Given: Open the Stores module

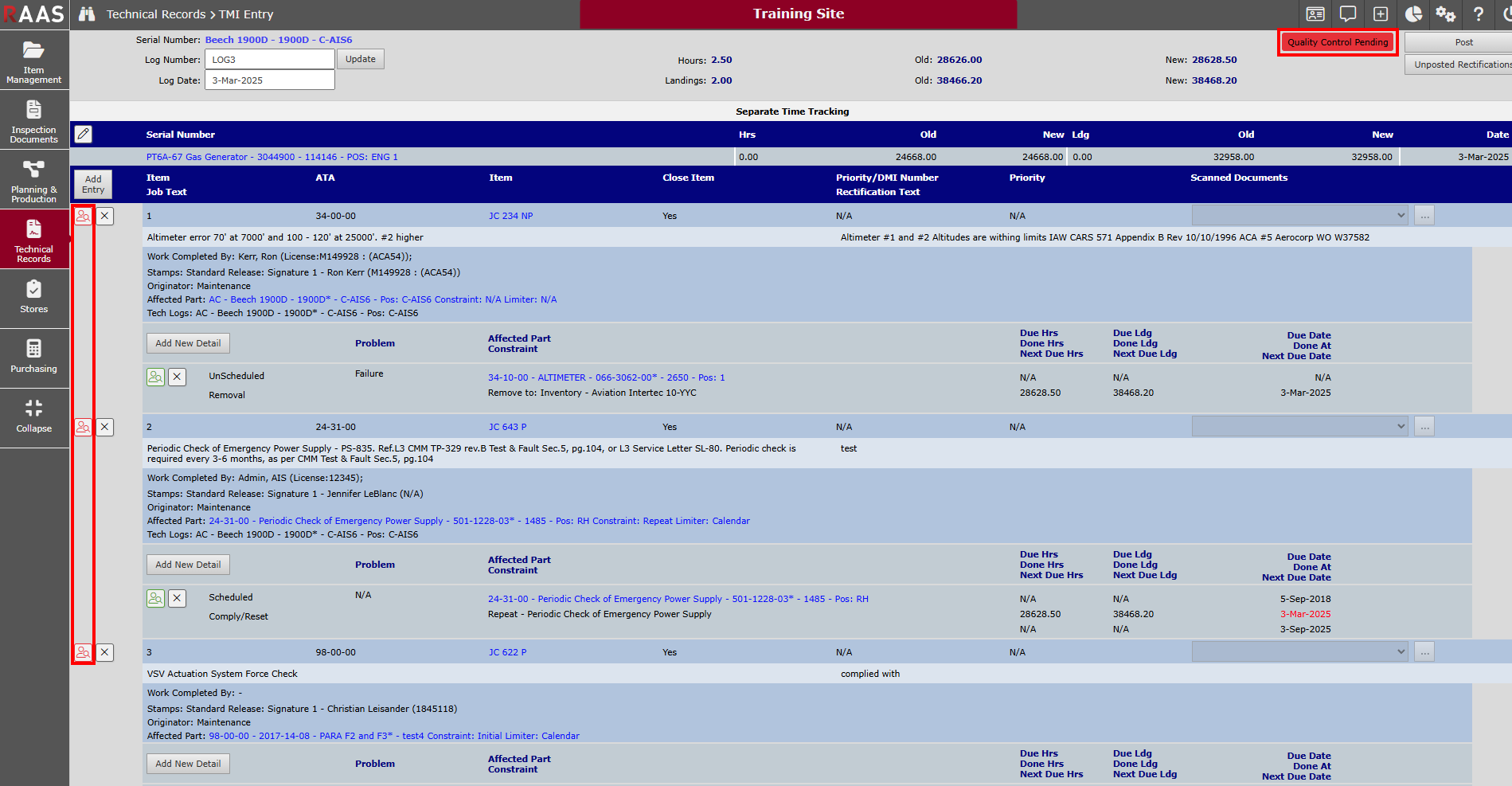Looking at the screenshot, I should point(34,298).
